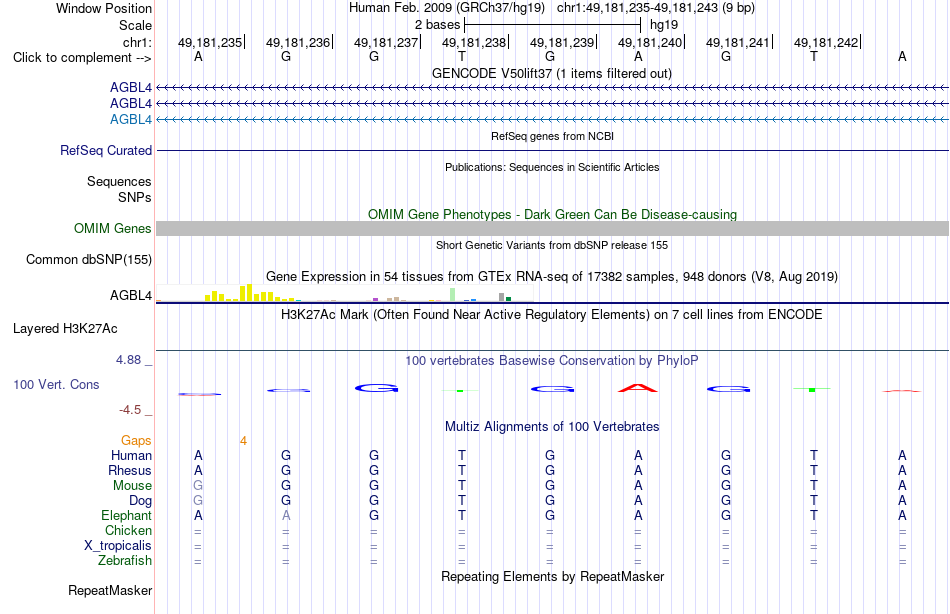Click the GTEx Gene Expression track title
950x614 pixels.
(x=552, y=276)
